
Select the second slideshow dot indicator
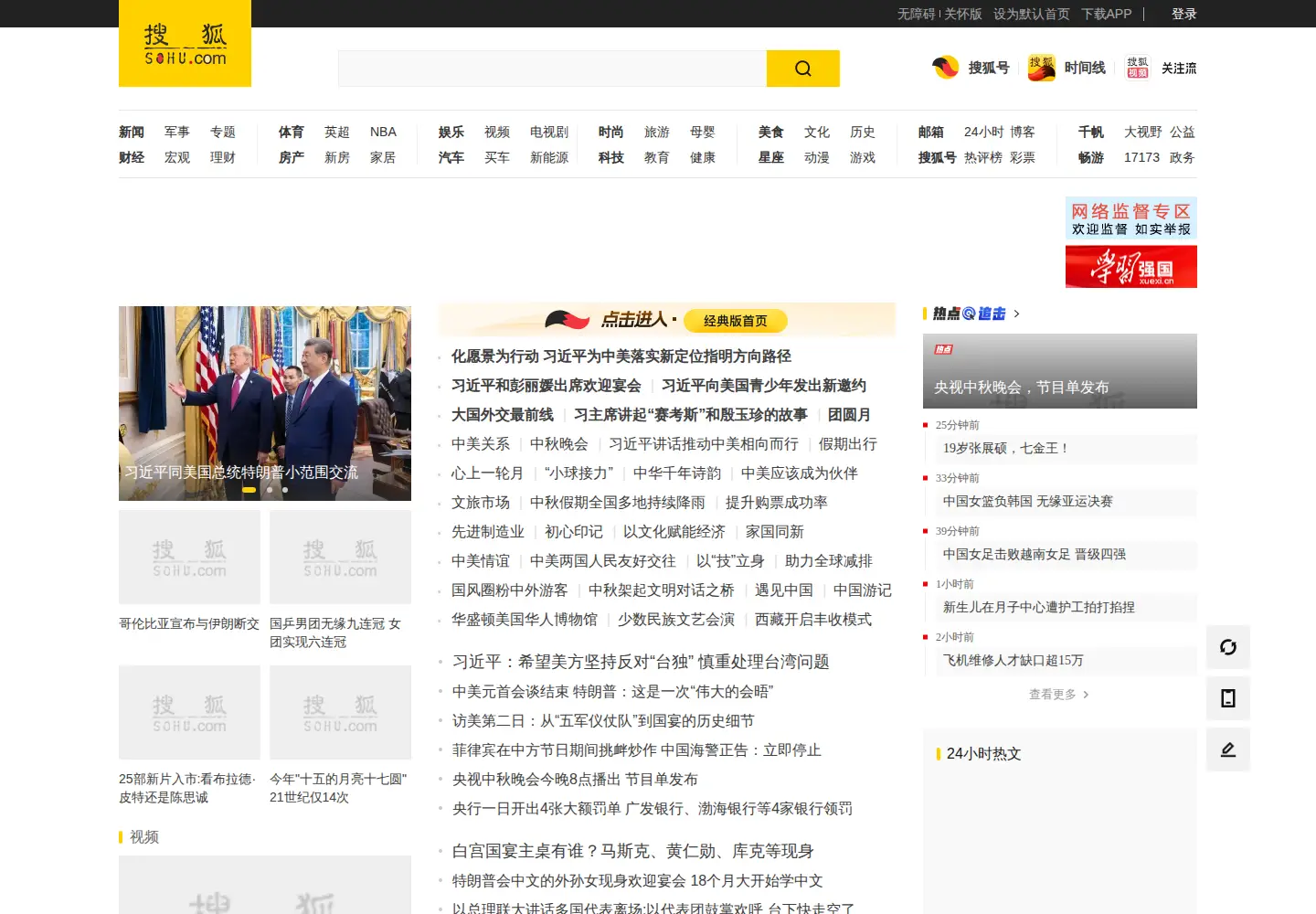269,490
